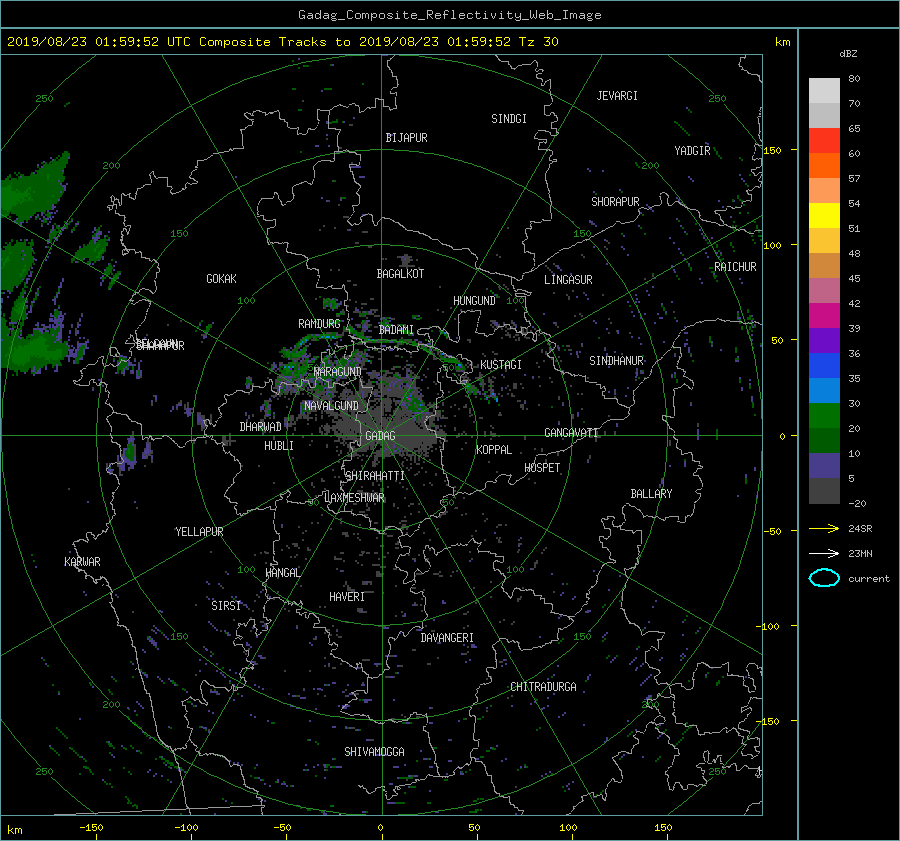Click the HUNGUND city label
This screenshot has height=841, width=900.
474,301
